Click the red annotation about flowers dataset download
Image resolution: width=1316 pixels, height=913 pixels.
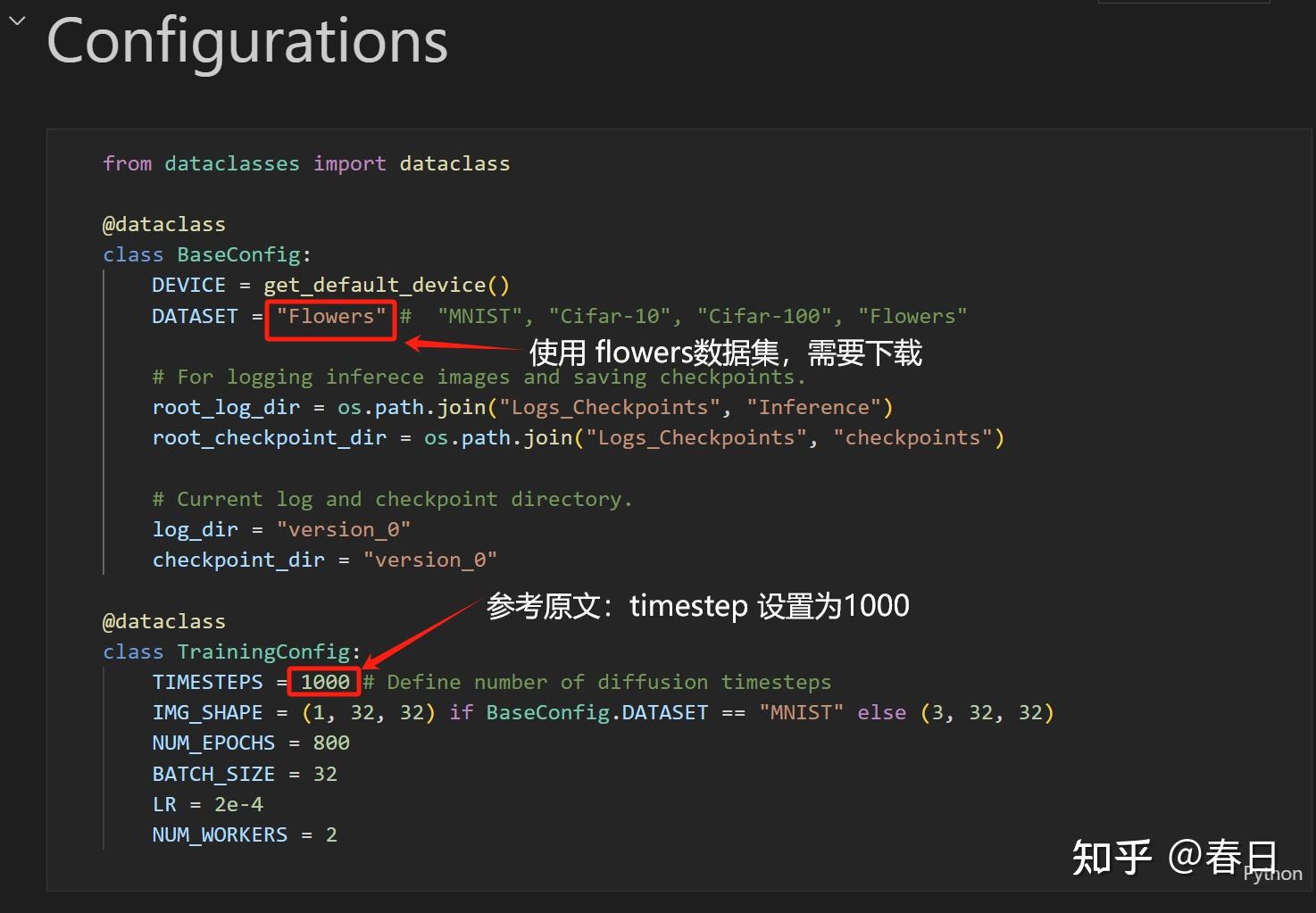click(x=726, y=352)
